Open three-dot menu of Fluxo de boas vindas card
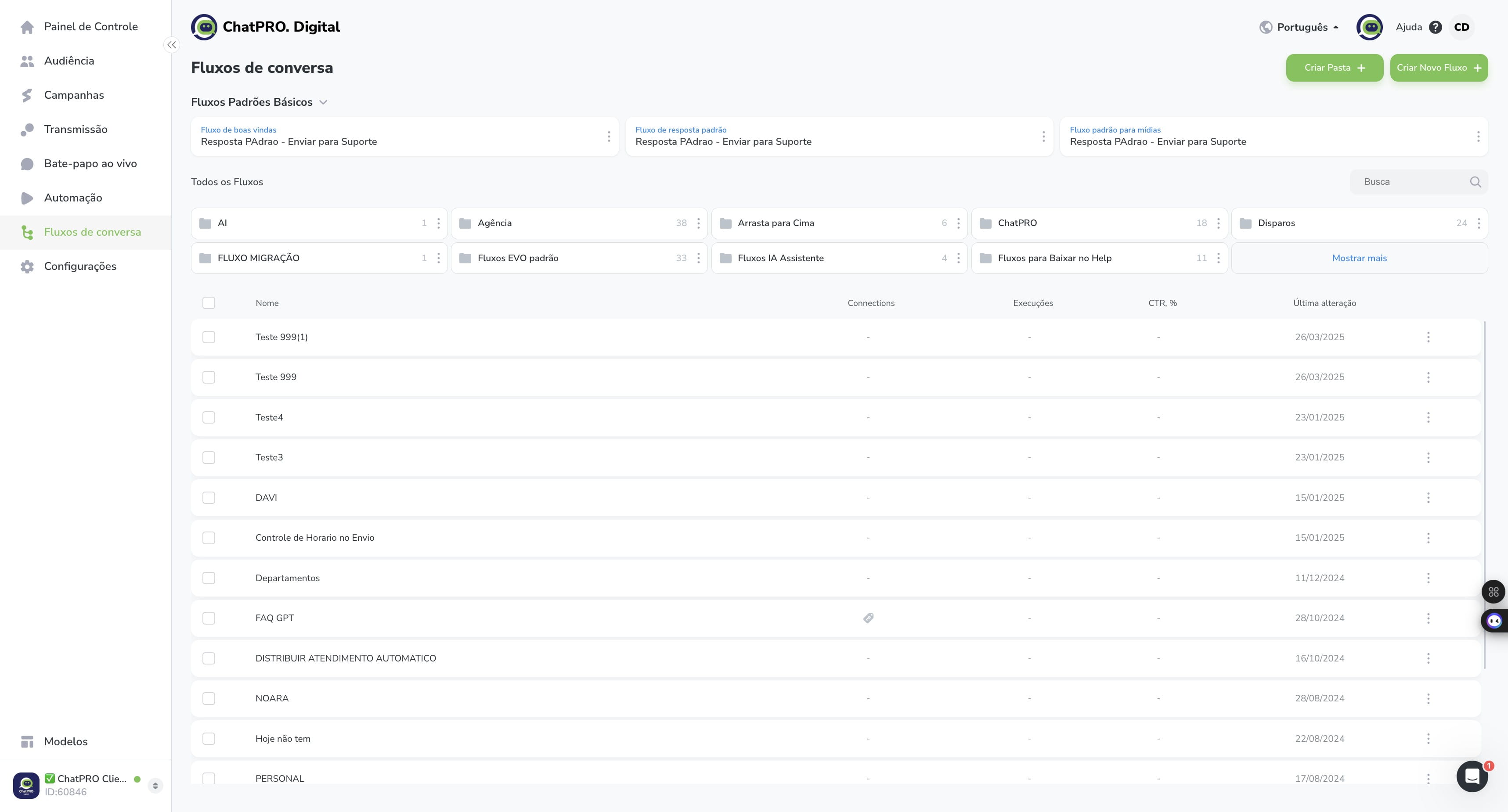Viewport: 1508px width, 812px height. pos(609,137)
